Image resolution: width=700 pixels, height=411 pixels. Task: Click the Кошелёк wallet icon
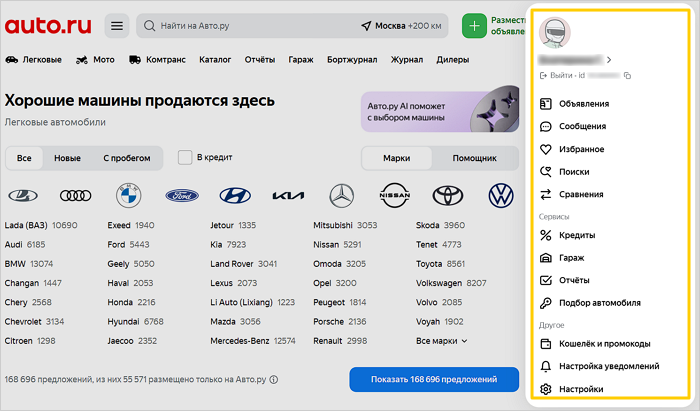click(x=546, y=344)
